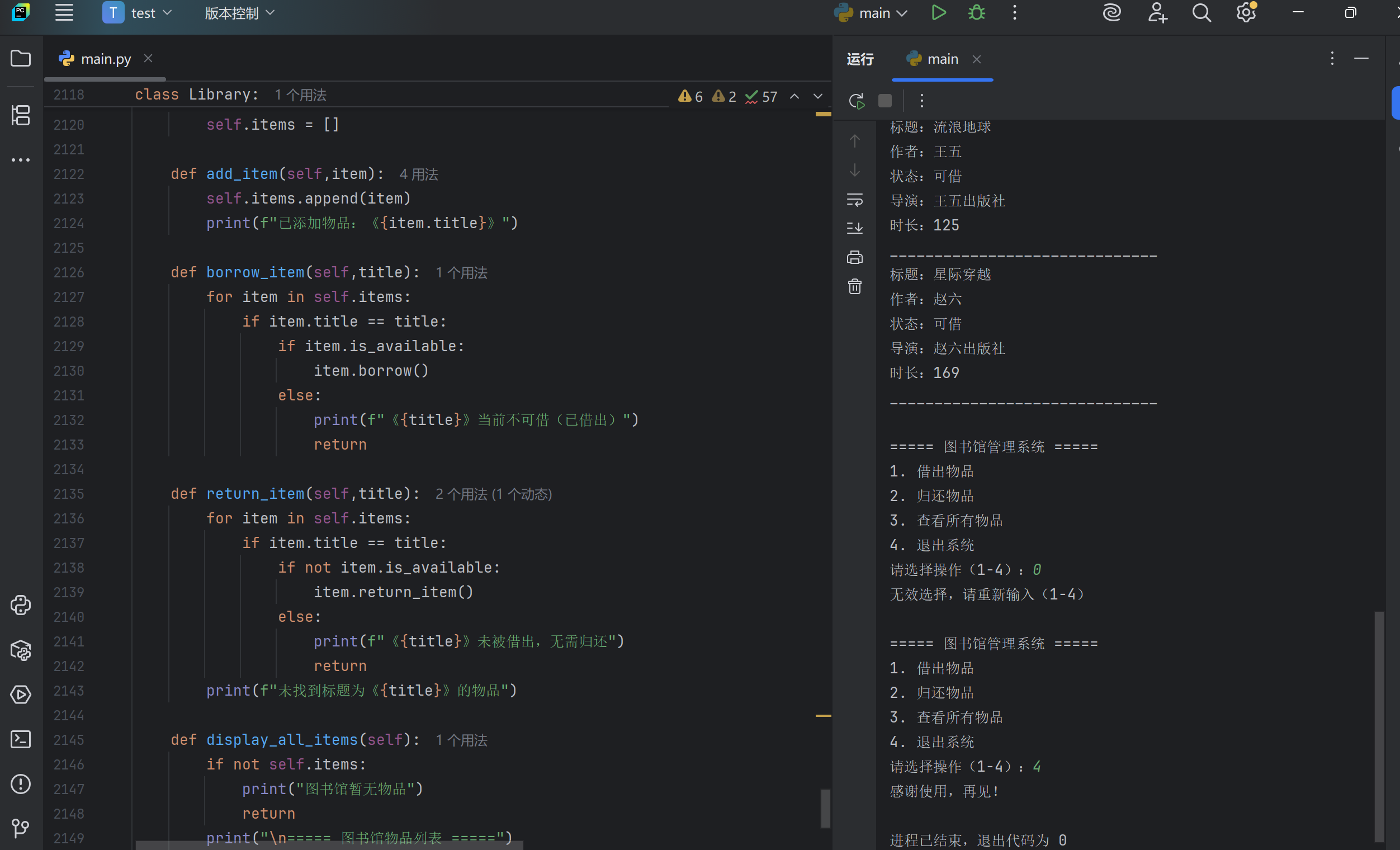The width and height of the screenshot is (1400, 850).
Task: Open the main hamburger menu
Action: point(64,12)
